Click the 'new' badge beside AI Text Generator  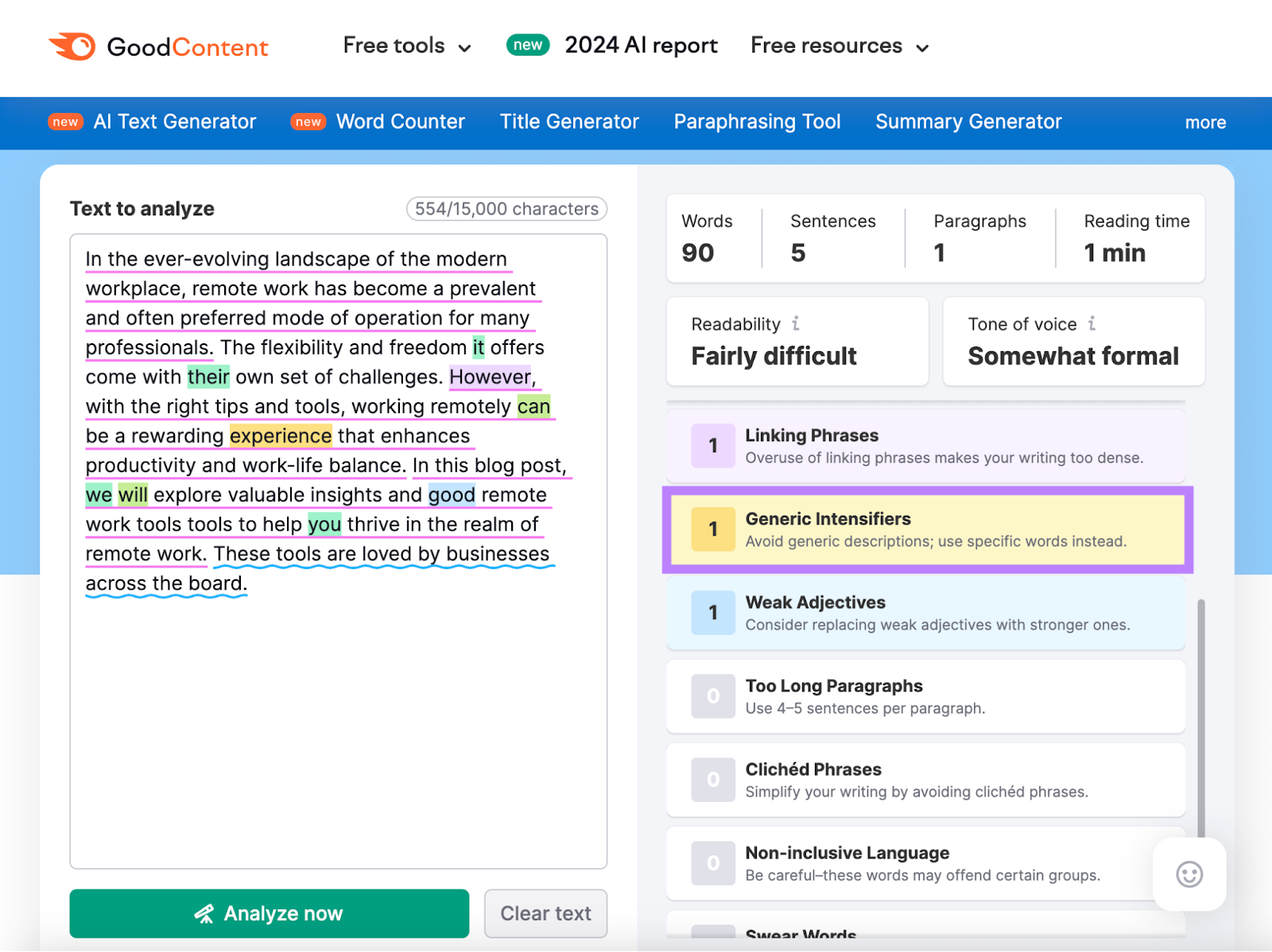coord(65,122)
